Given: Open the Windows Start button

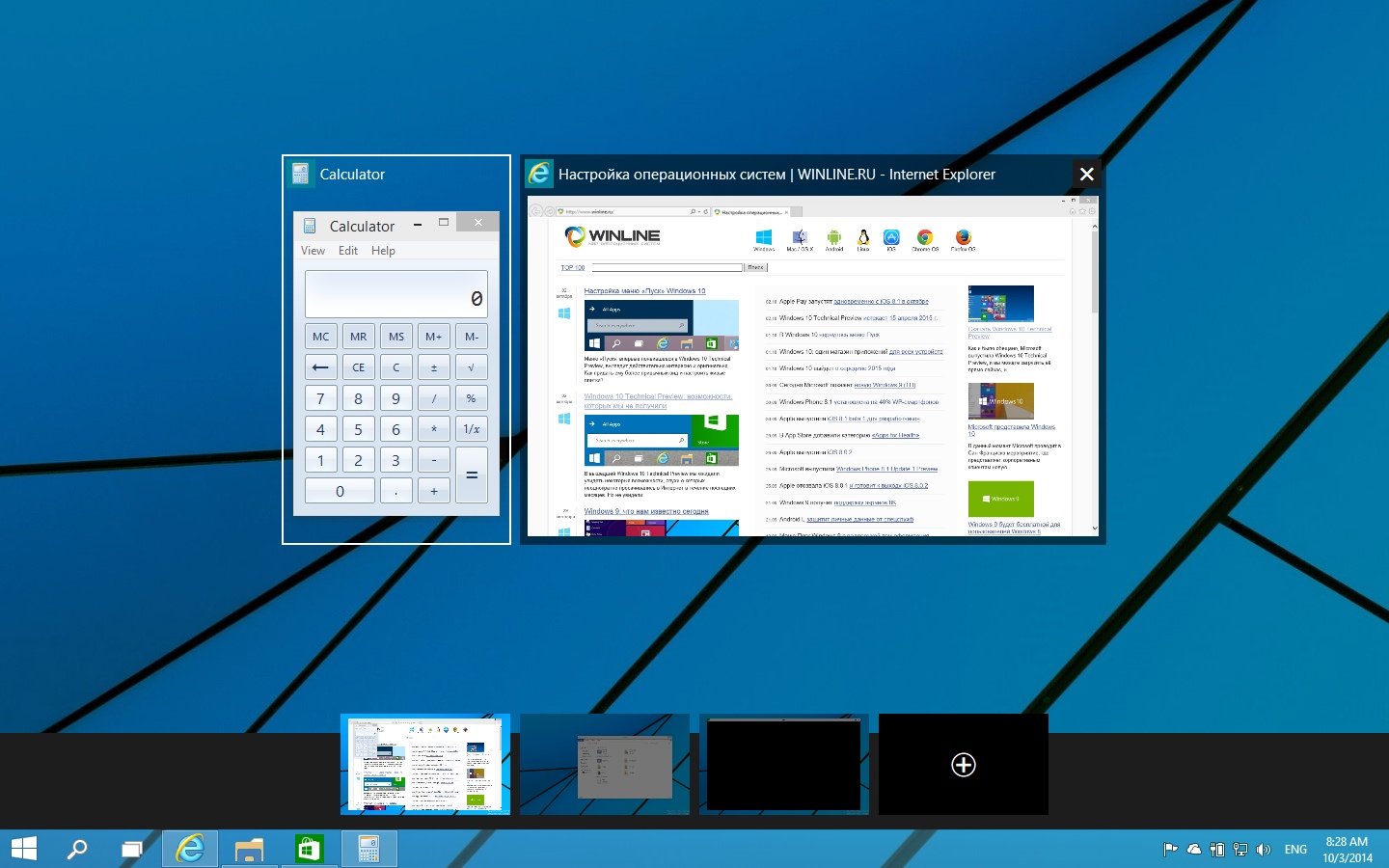Looking at the screenshot, I should pos(23,849).
